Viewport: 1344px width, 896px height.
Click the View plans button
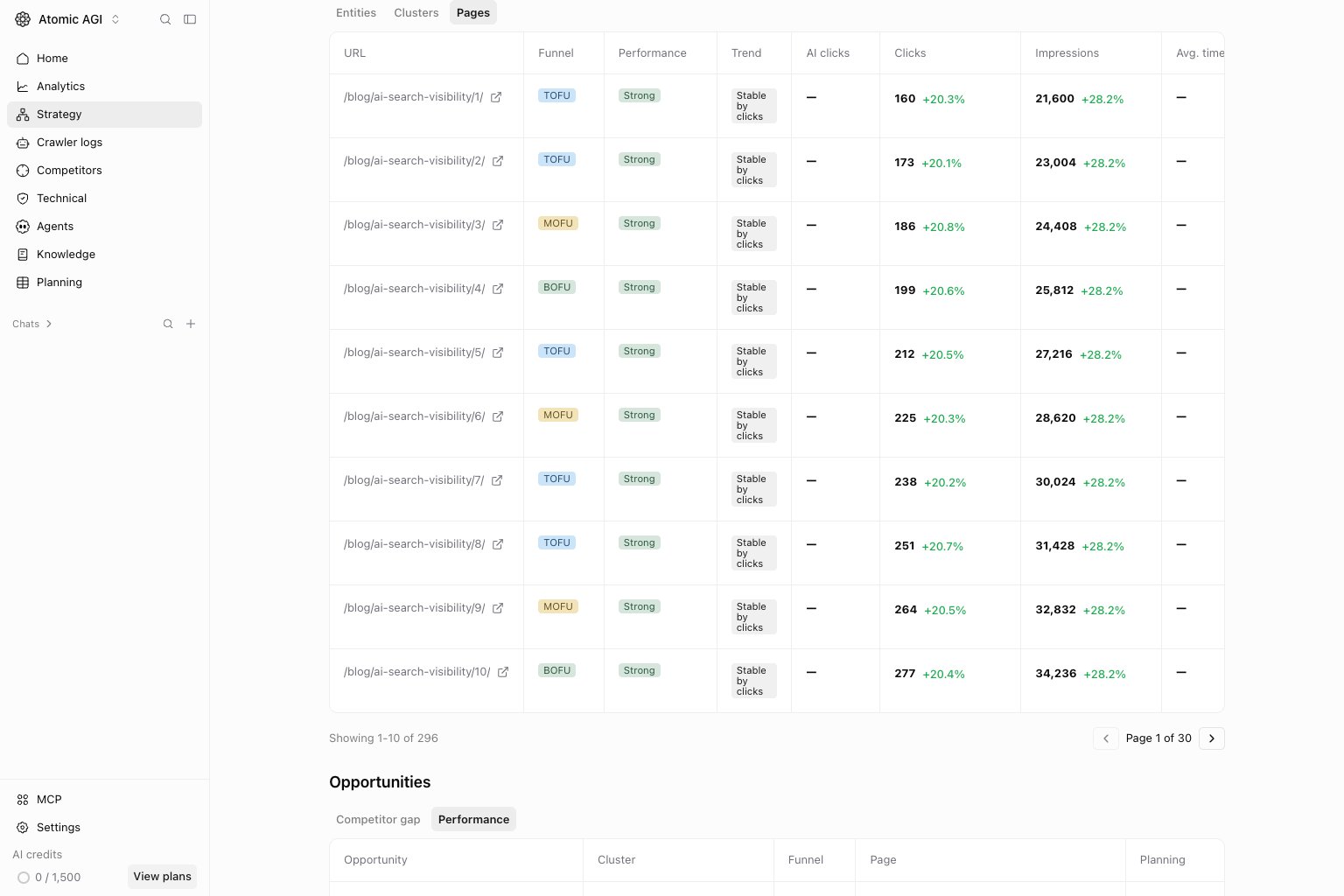(162, 877)
